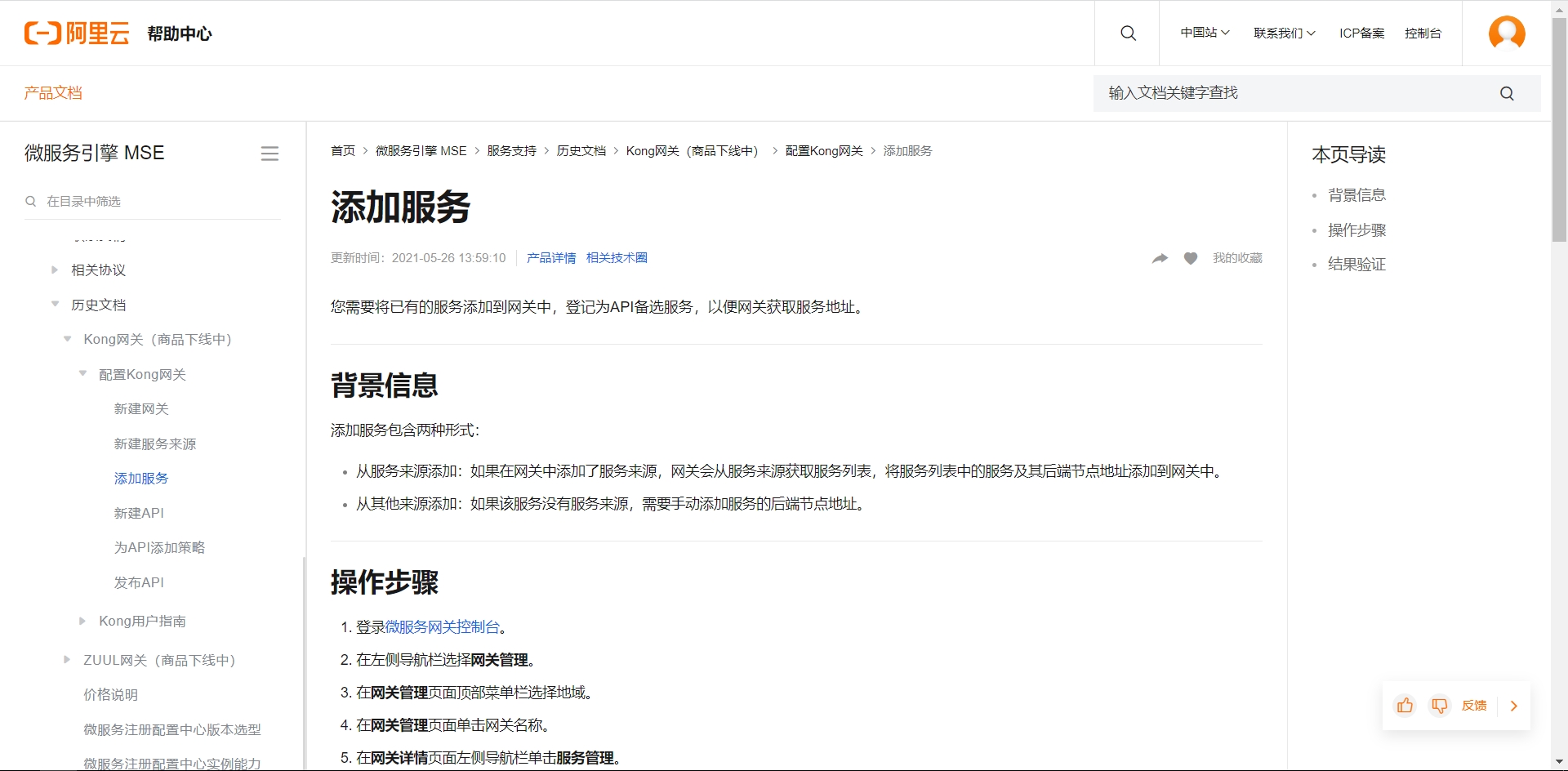Expand the Kong用户指南 node
Image resolution: width=1568 pixels, height=771 pixels.
pos(82,621)
